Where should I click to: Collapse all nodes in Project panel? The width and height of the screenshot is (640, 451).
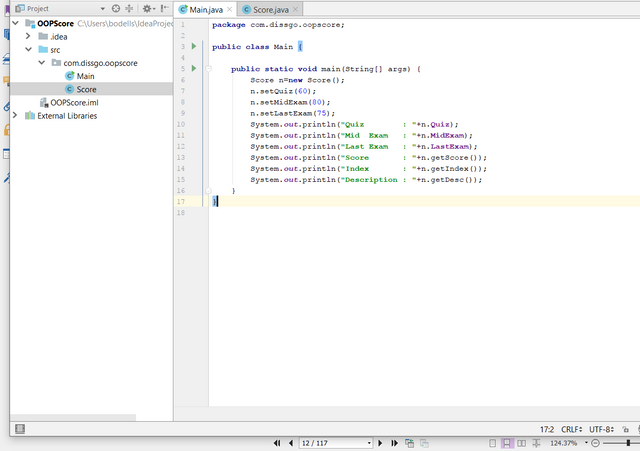129,9
